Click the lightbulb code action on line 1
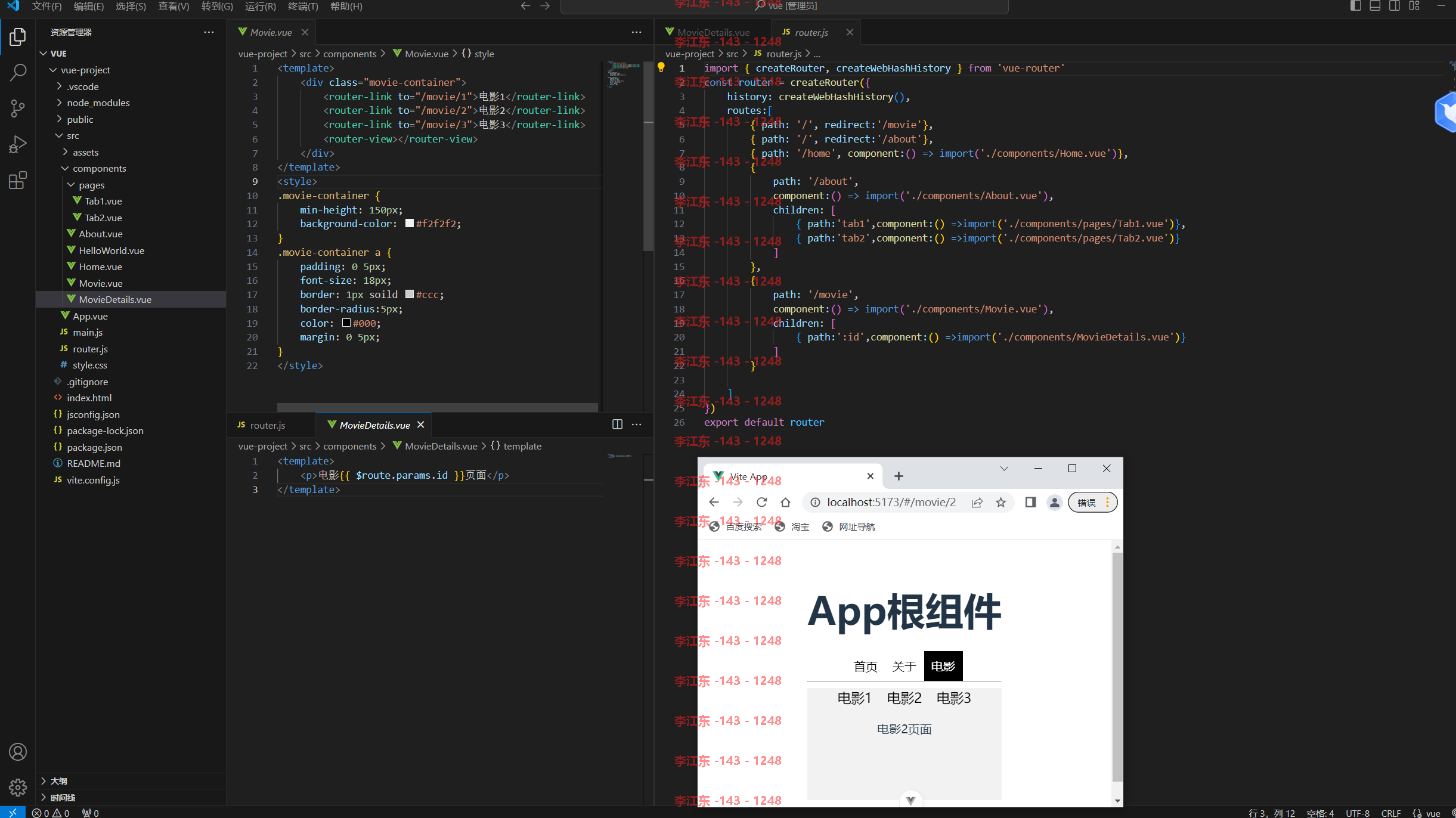The height and width of the screenshot is (818, 1456). pyautogui.click(x=661, y=67)
